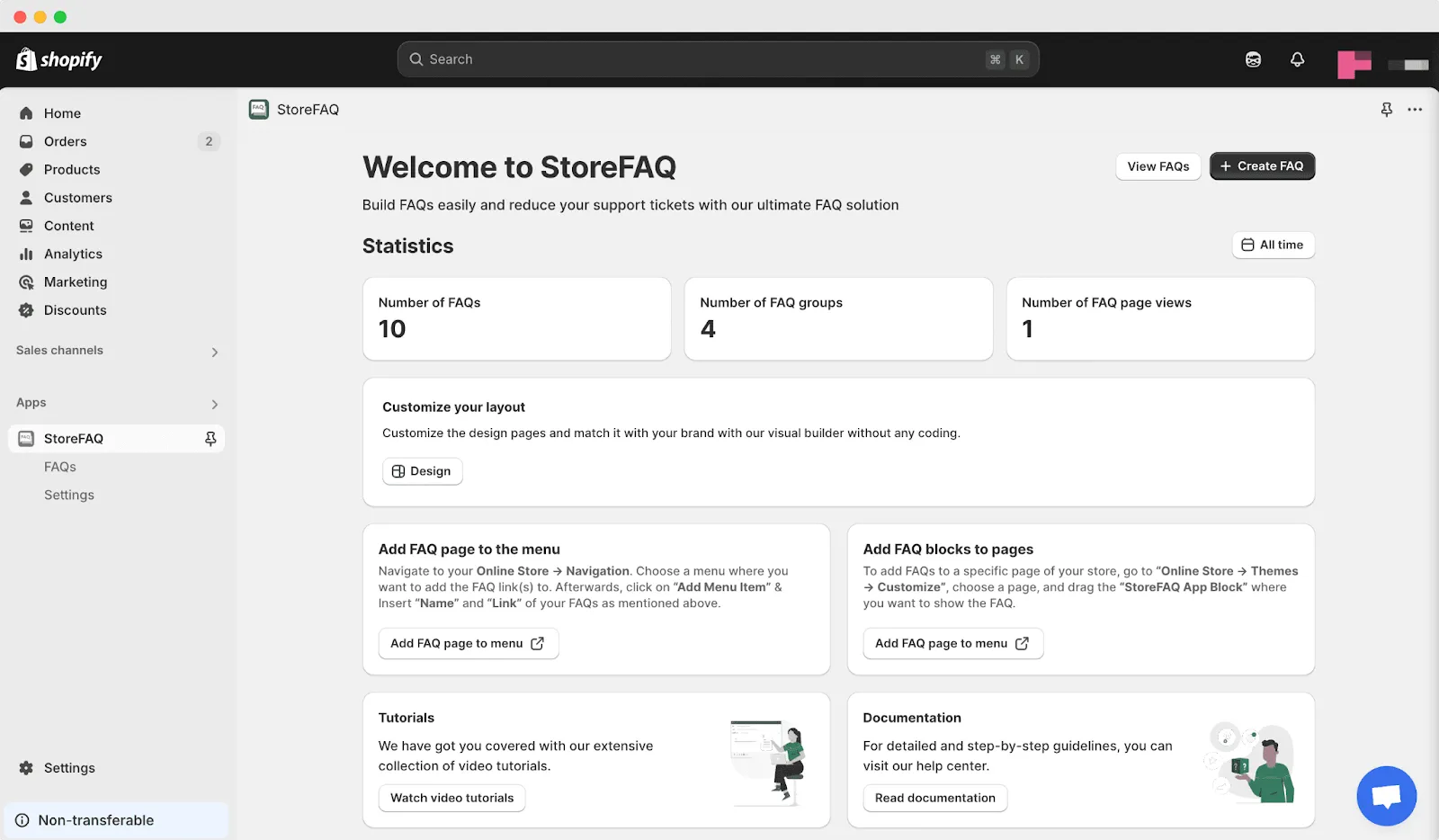Click the Create FAQ button
Screen dimensions: 1439x840
tap(1262, 166)
